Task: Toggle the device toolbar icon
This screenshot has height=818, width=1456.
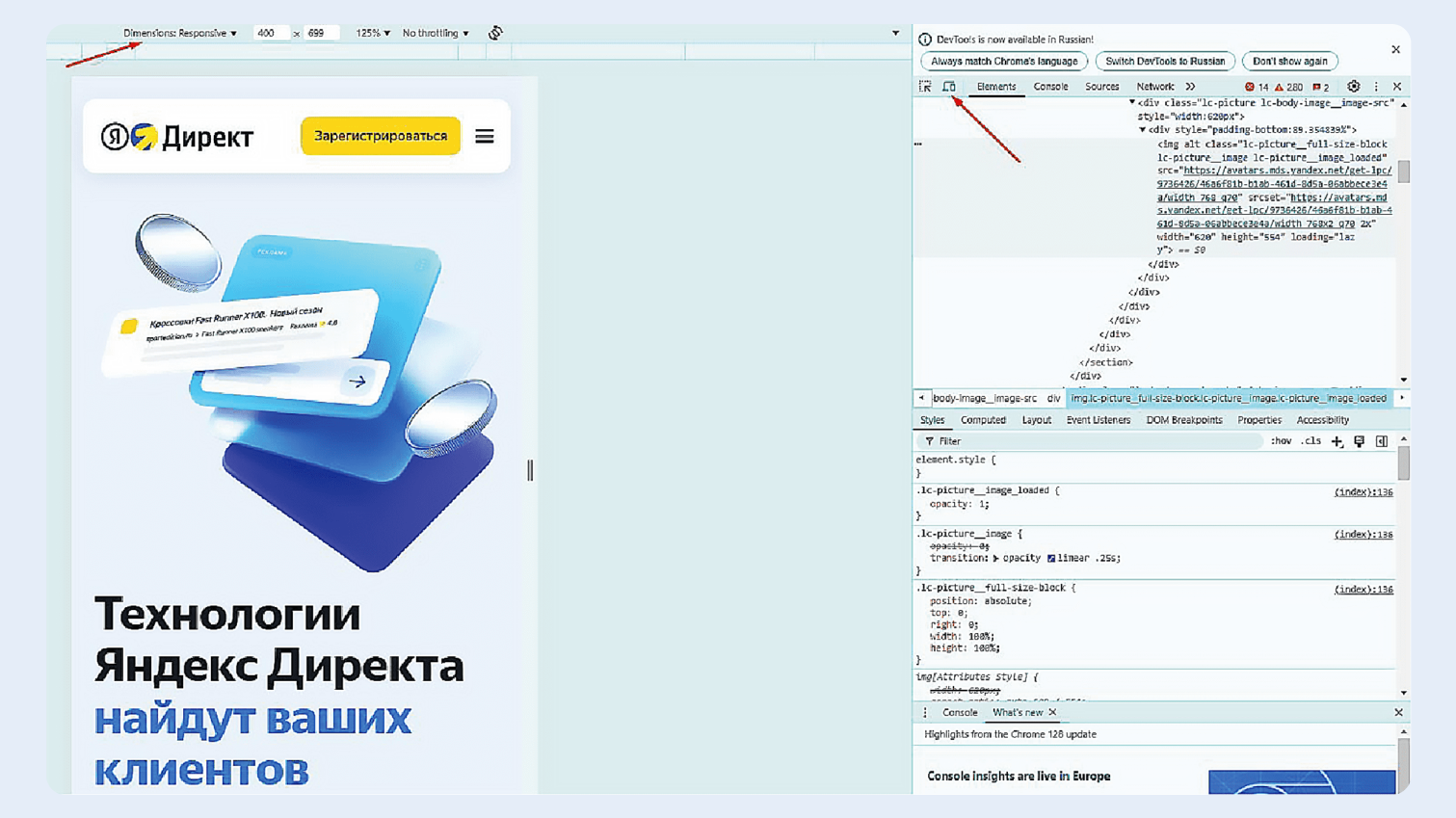Action: pos(949,87)
